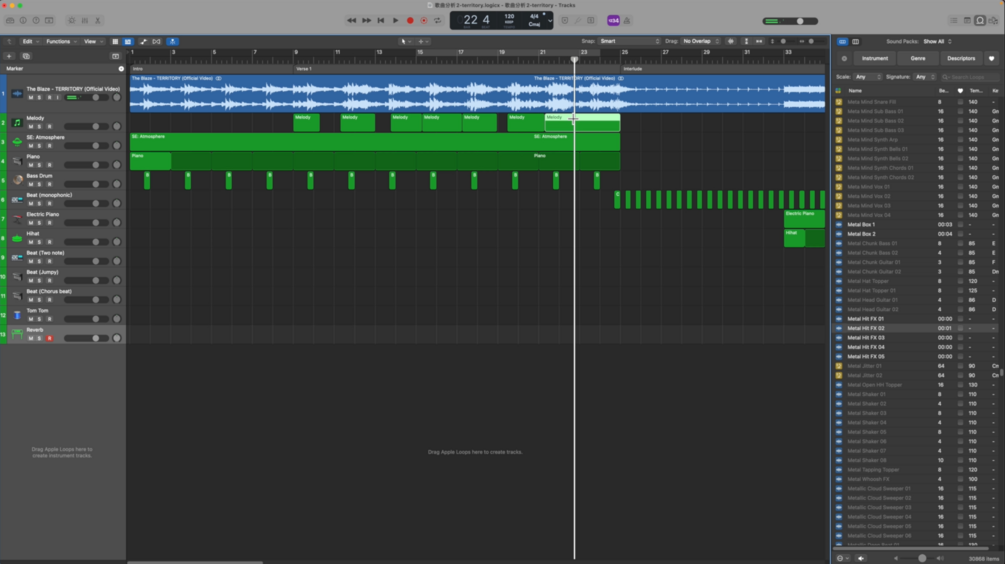Select the SE: Atmosphere track header
1005x564 pixels.
point(63,142)
